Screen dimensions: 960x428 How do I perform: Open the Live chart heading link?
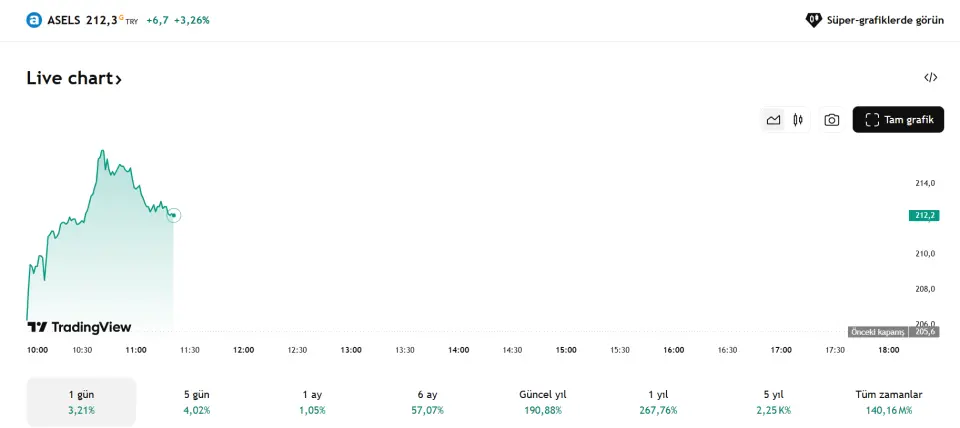(x=74, y=78)
